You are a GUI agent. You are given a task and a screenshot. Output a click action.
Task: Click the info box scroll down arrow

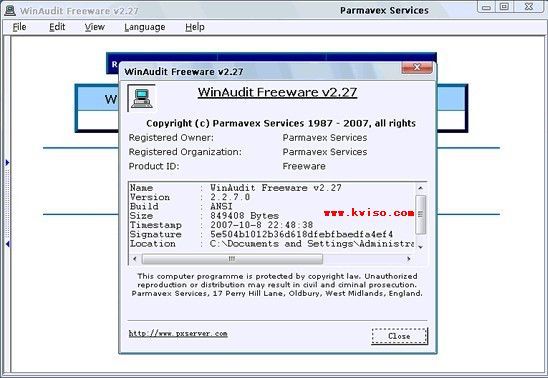(420, 247)
